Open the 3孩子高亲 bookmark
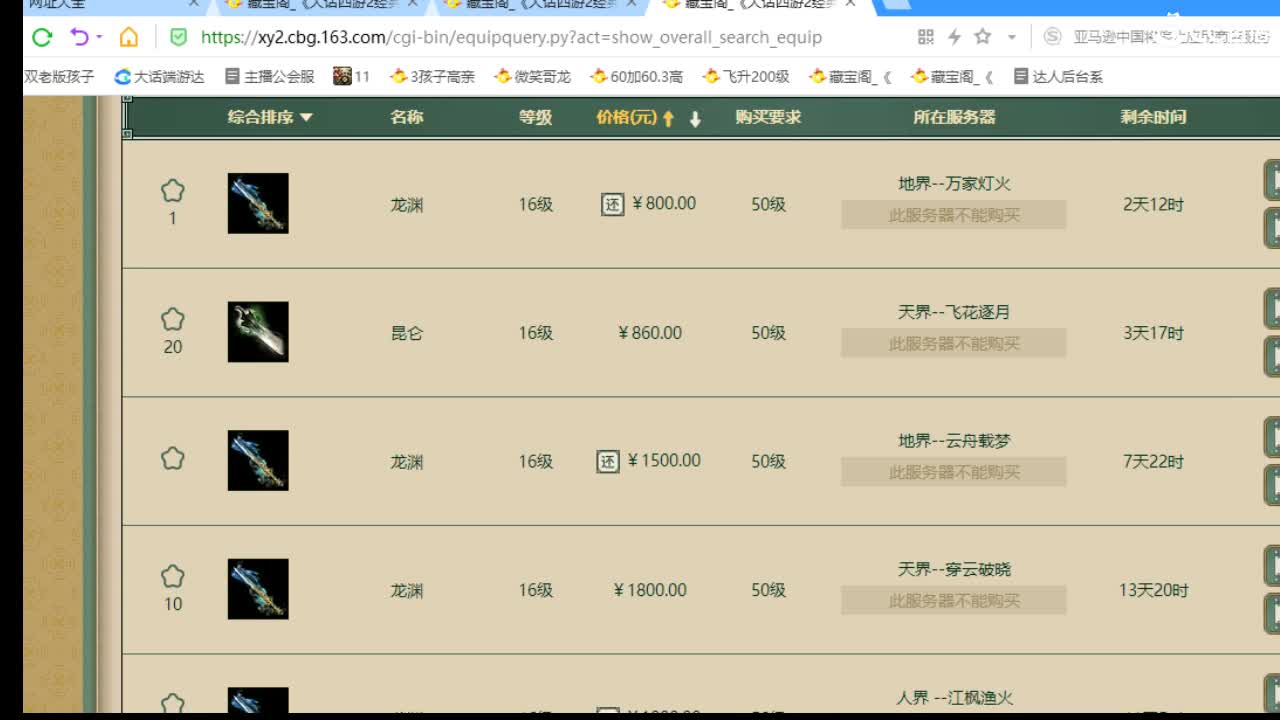This screenshot has width=1280, height=720. 433,76
